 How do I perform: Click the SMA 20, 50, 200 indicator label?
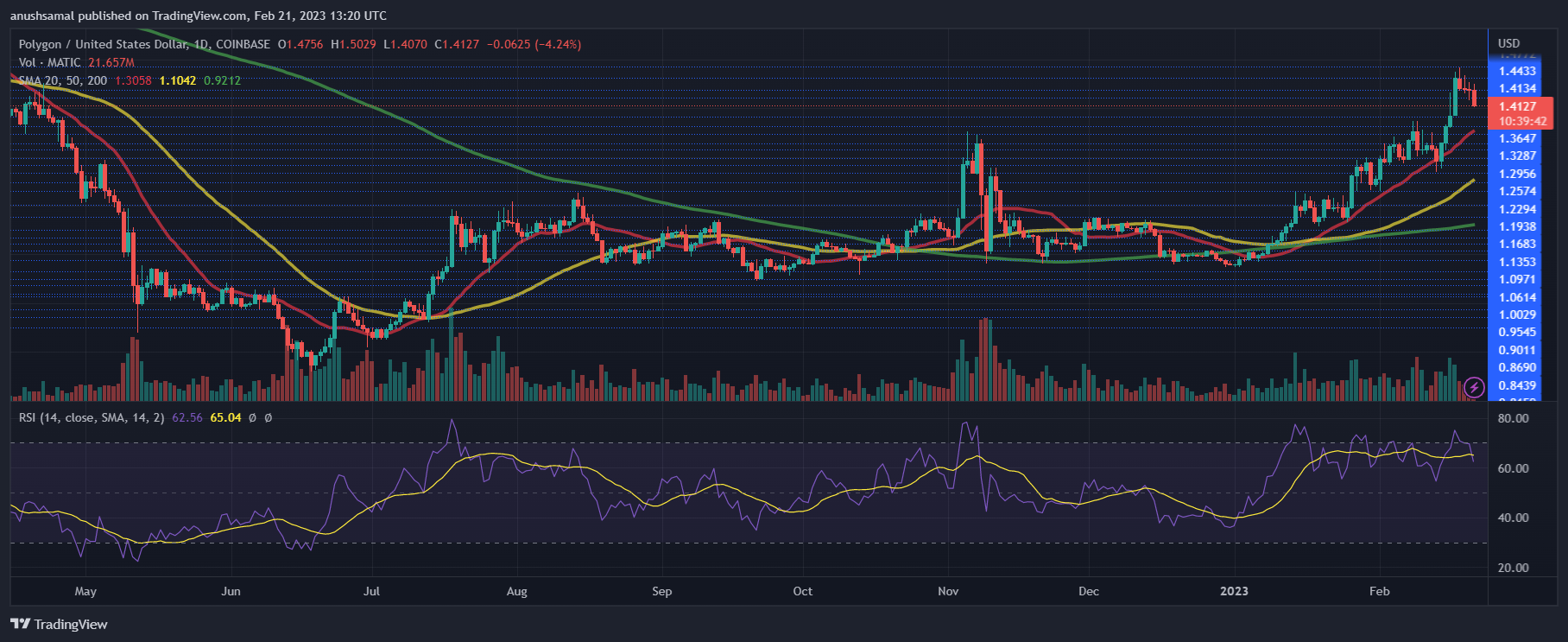tap(63, 80)
